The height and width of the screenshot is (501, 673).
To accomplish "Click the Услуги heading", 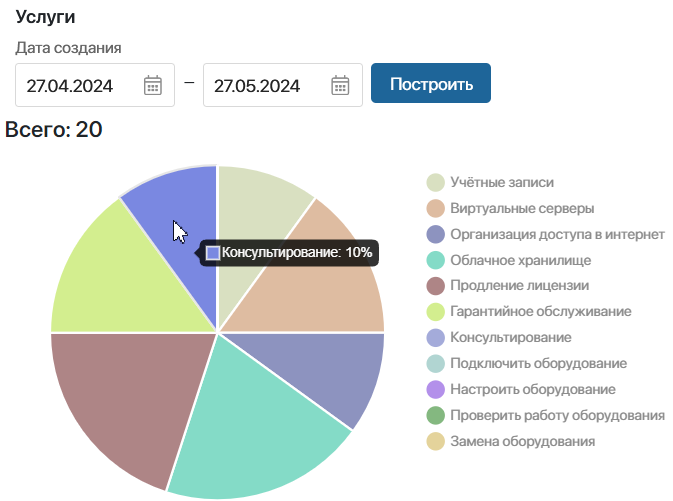I will 45,17.
